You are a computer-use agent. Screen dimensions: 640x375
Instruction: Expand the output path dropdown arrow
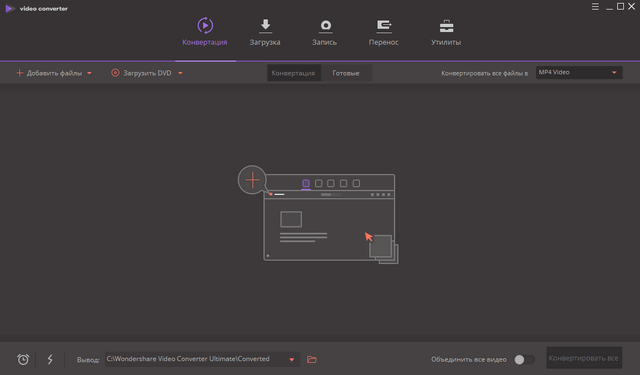291,359
